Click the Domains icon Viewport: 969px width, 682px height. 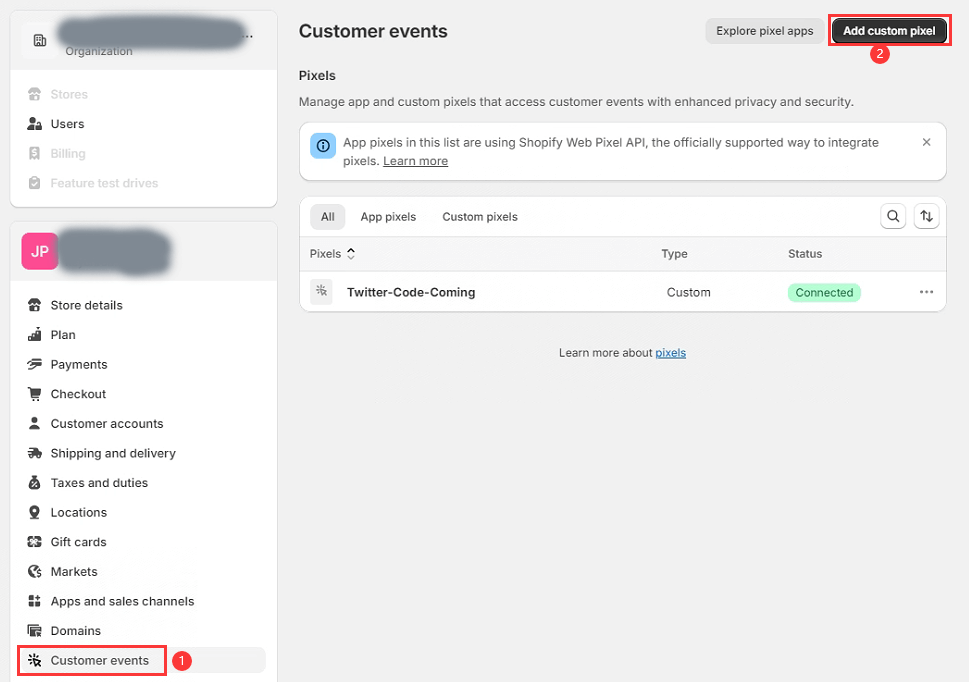point(35,631)
